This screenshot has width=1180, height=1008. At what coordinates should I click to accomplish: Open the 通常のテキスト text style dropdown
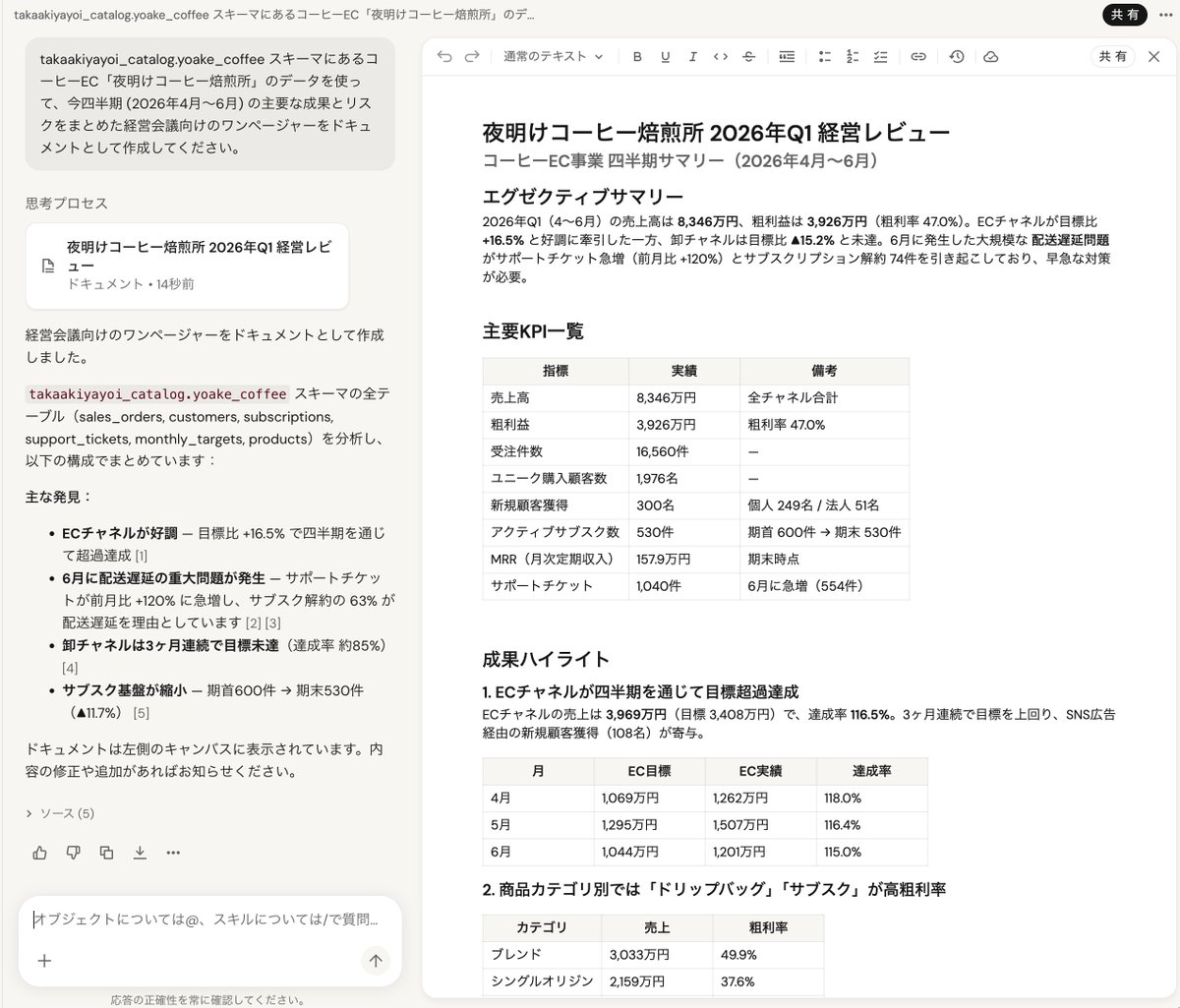tap(553, 57)
